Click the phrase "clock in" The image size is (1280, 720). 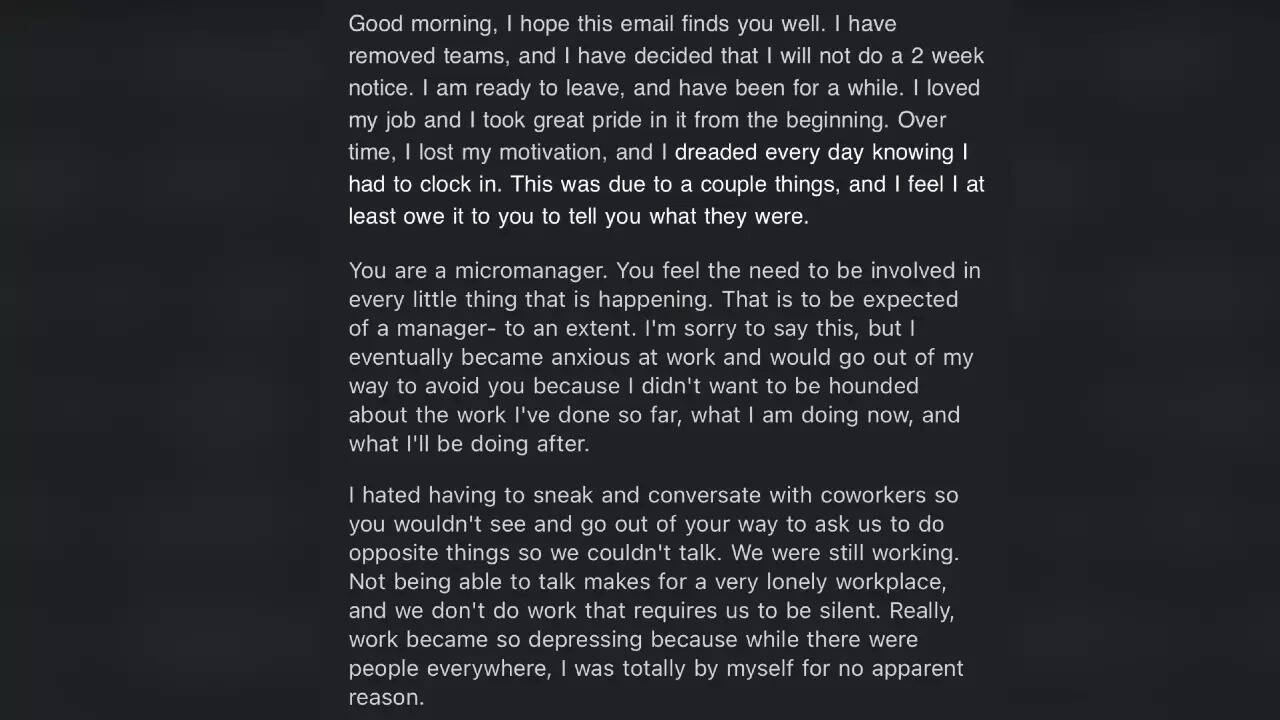(x=463, y=184)
